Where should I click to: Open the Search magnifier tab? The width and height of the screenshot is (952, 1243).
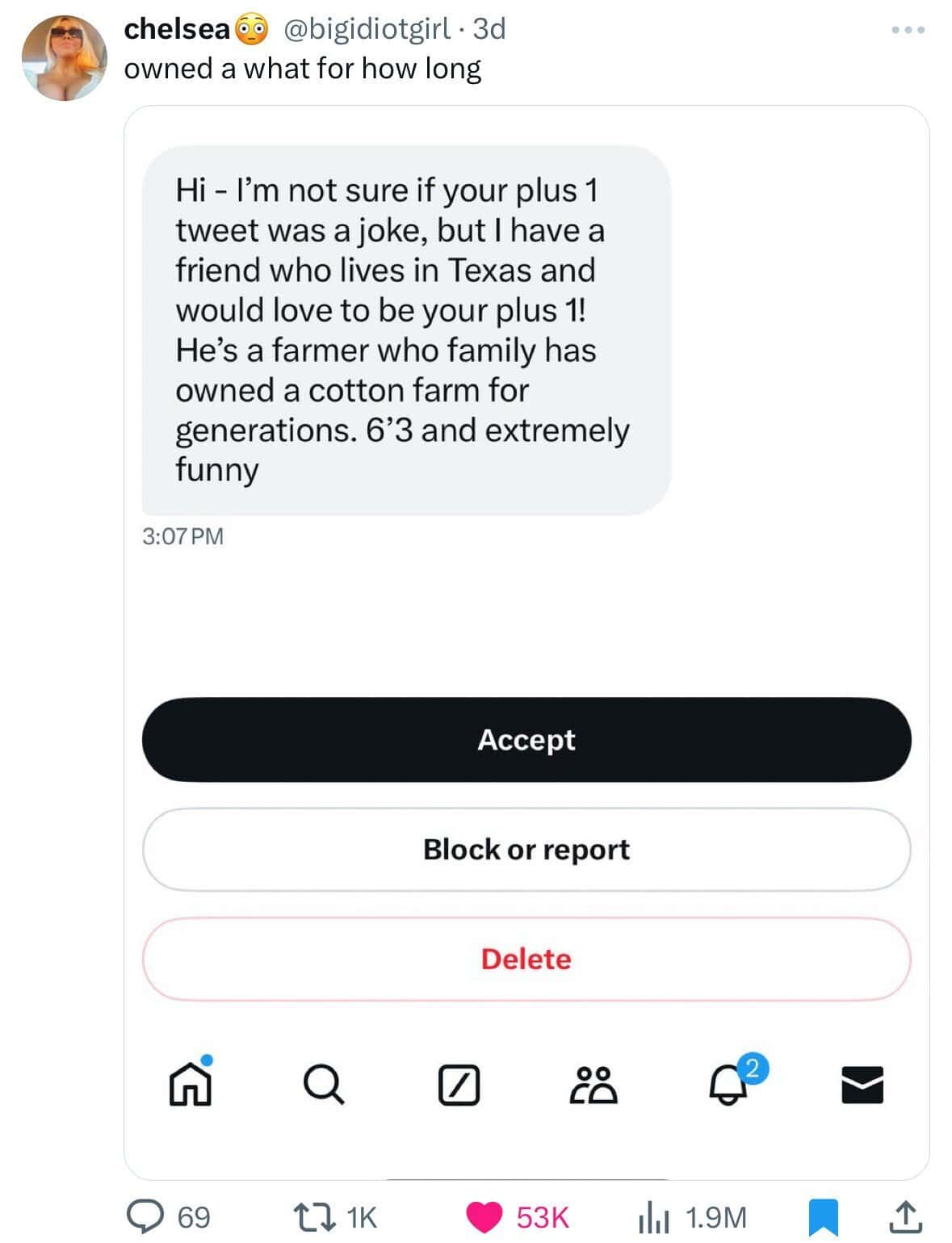point(324,1084)
